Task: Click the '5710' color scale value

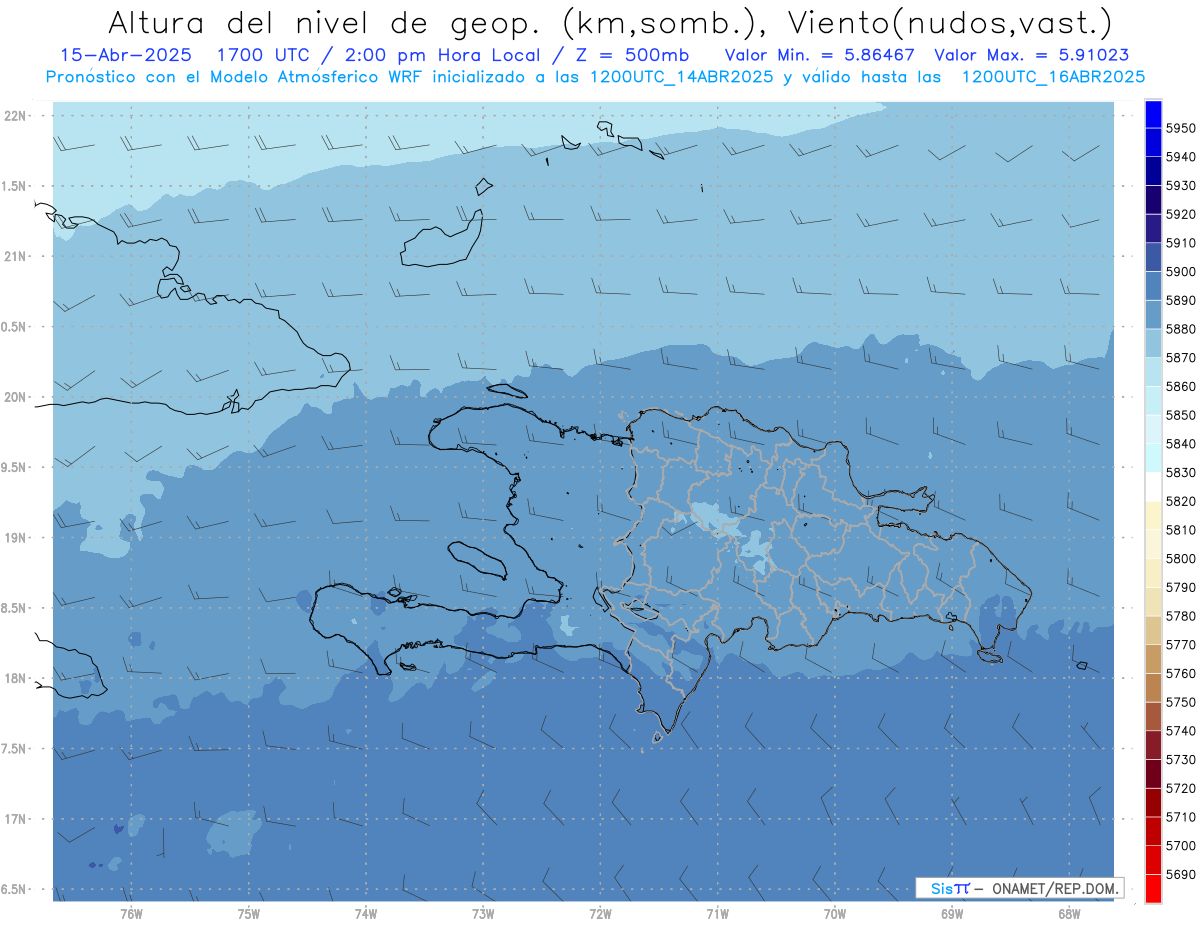Action: coord(1180,817)
